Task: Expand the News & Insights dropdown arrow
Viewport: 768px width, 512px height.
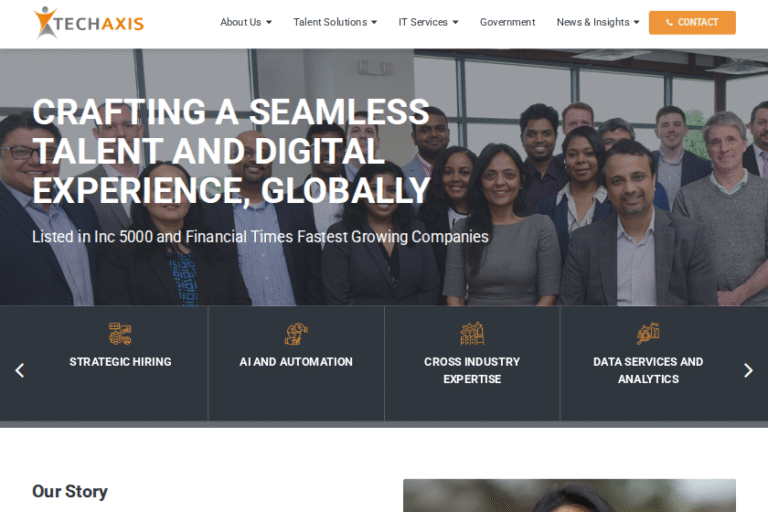Action: [636, 23]
